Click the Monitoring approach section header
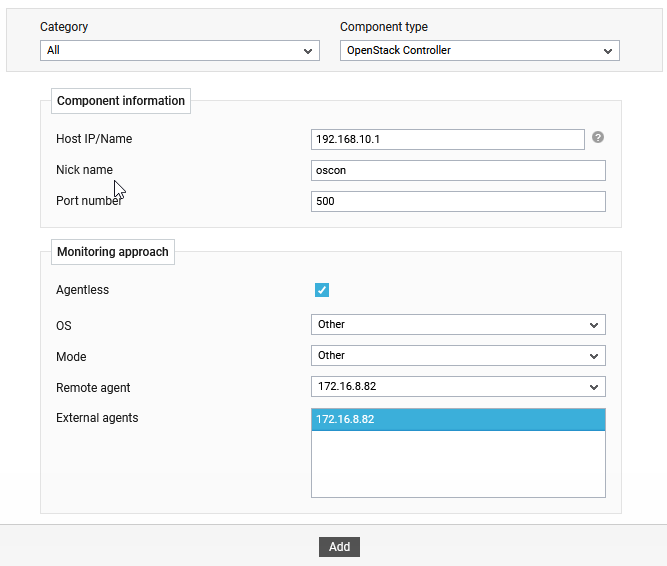This screenshot has width=667, height=566. pyautogui.click(x=113, y=252)
